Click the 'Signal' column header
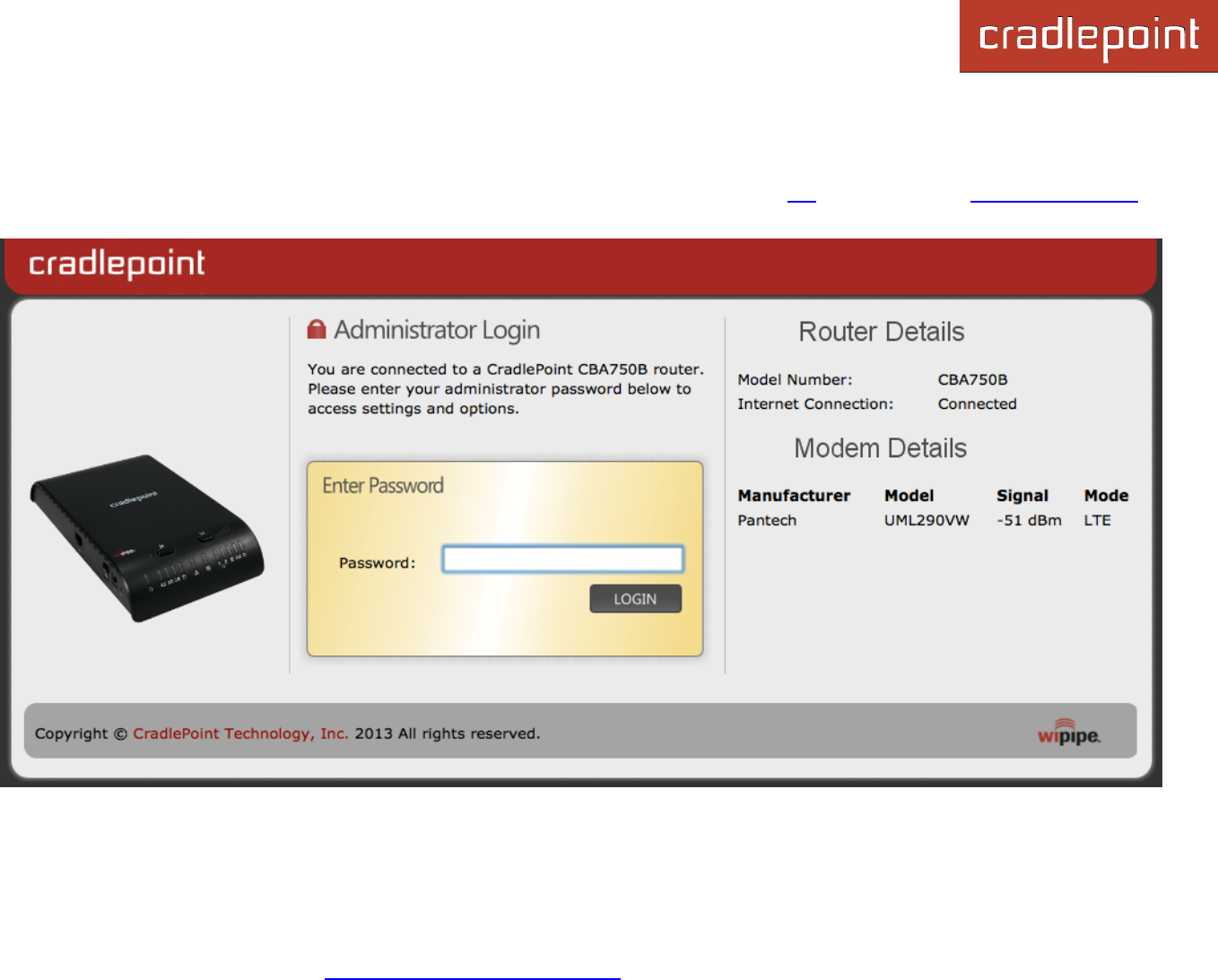The image size is (1218, 980). (1022, 496)
